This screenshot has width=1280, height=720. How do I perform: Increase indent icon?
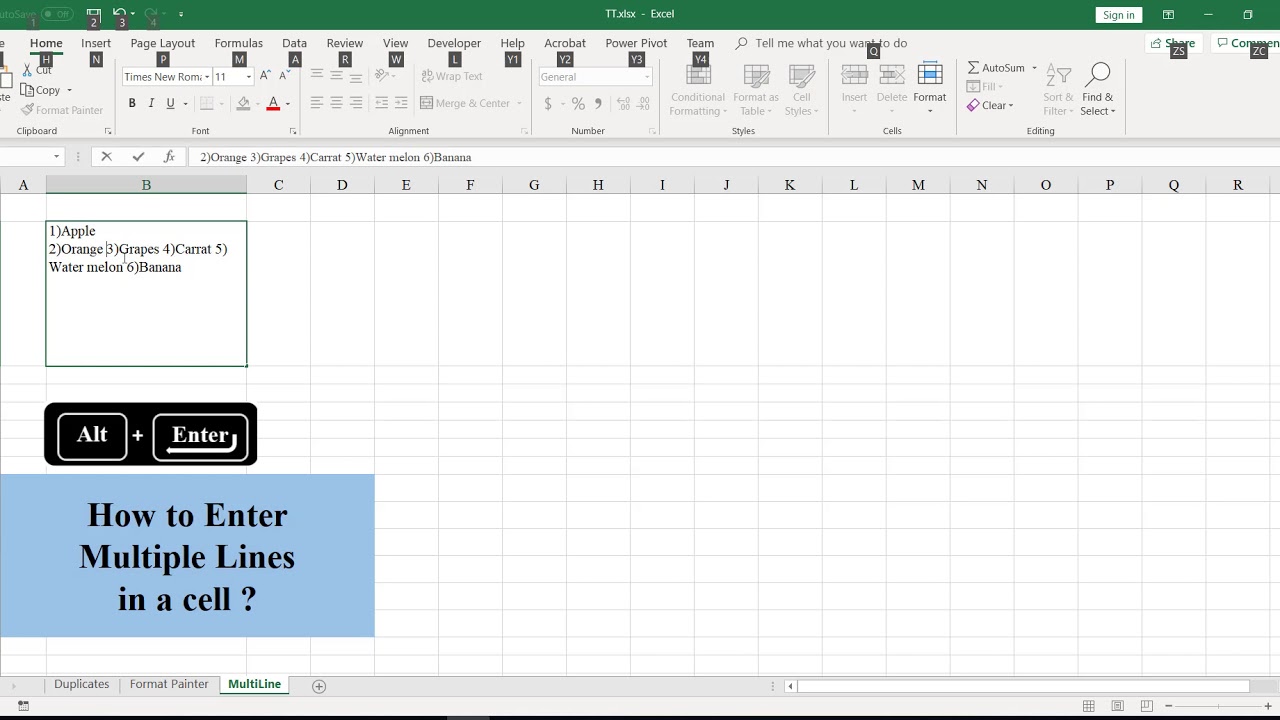(401, 103)
